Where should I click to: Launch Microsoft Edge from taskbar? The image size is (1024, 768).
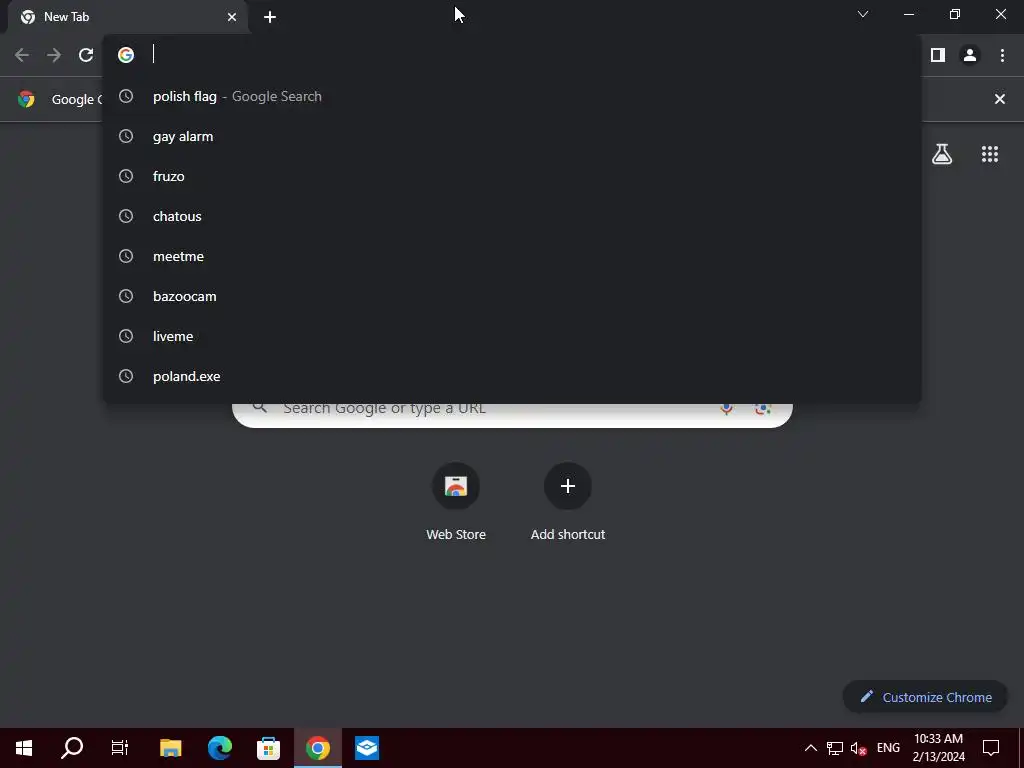[x=219, y=748]
